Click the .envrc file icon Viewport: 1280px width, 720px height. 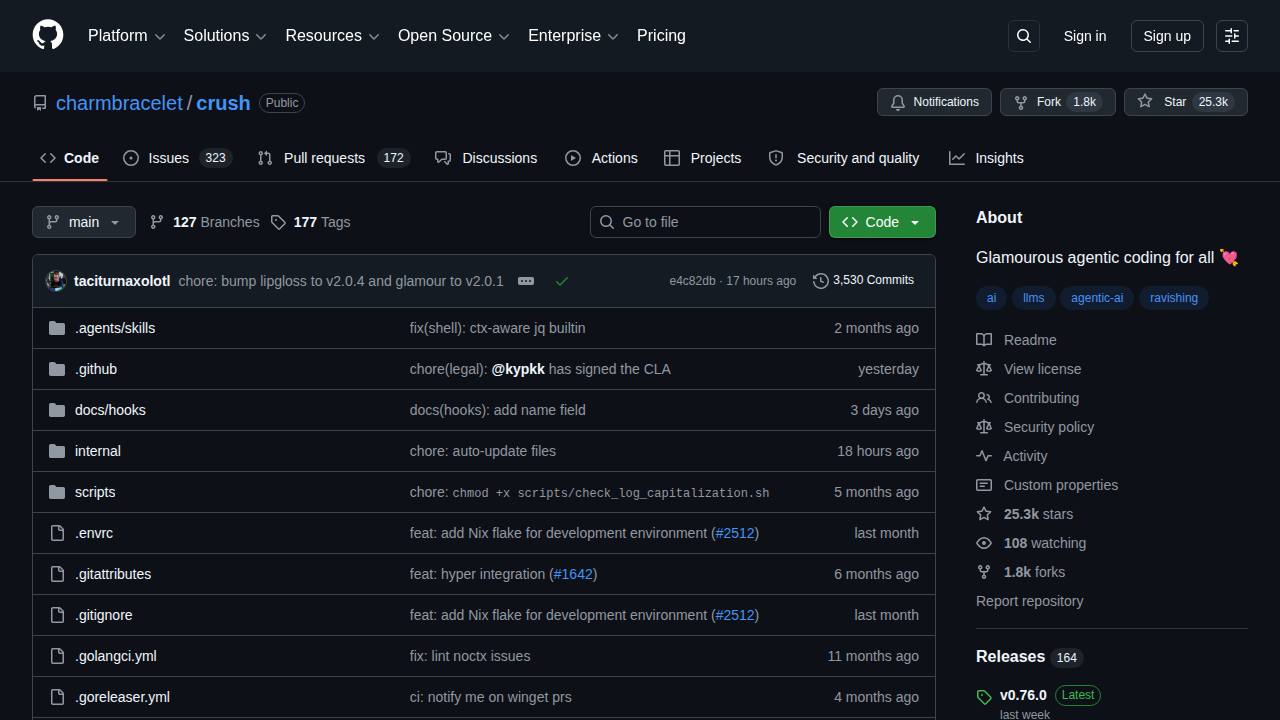(57, 533)
